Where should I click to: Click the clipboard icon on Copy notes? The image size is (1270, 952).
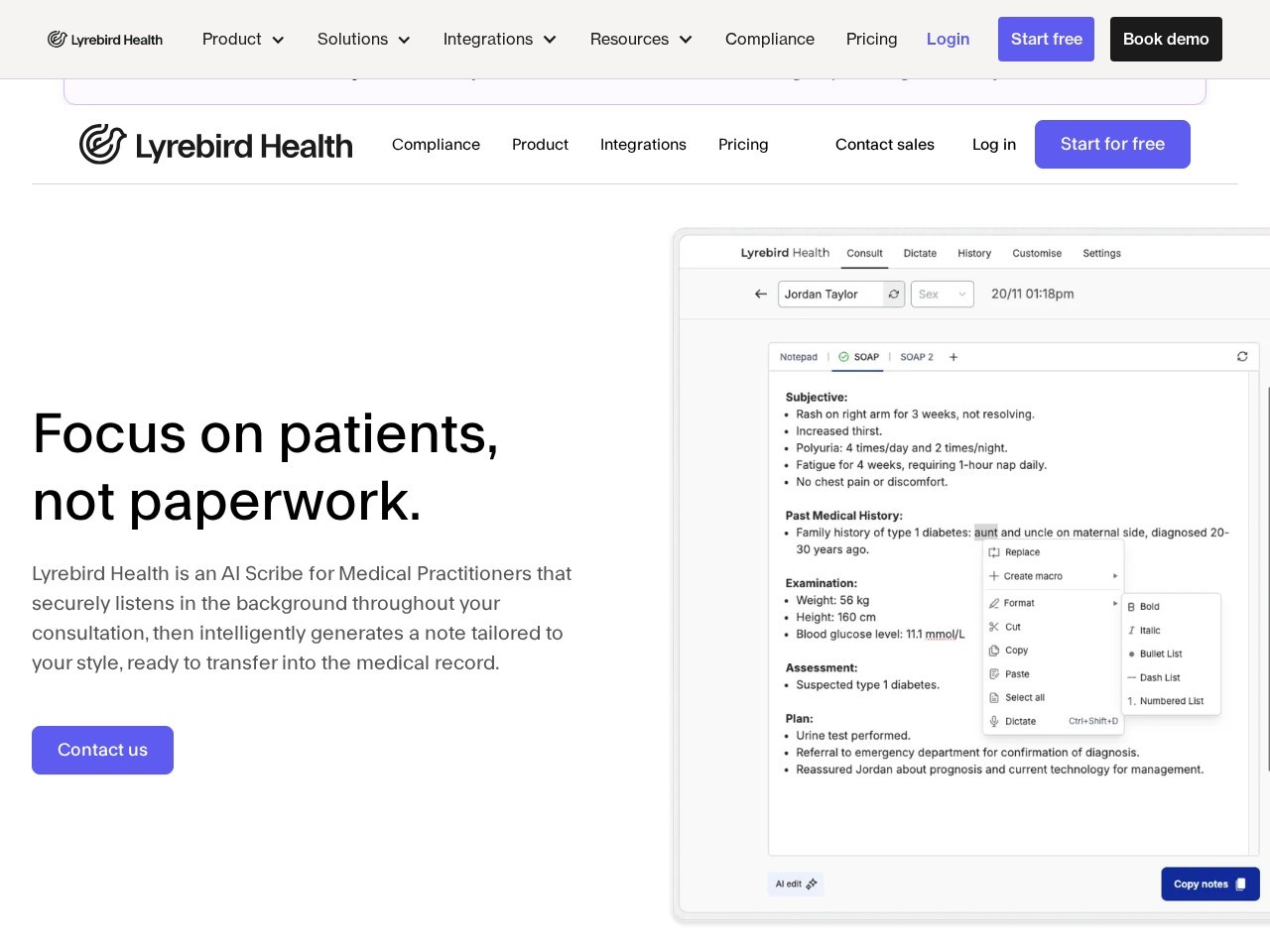(x=1240, y=885)
